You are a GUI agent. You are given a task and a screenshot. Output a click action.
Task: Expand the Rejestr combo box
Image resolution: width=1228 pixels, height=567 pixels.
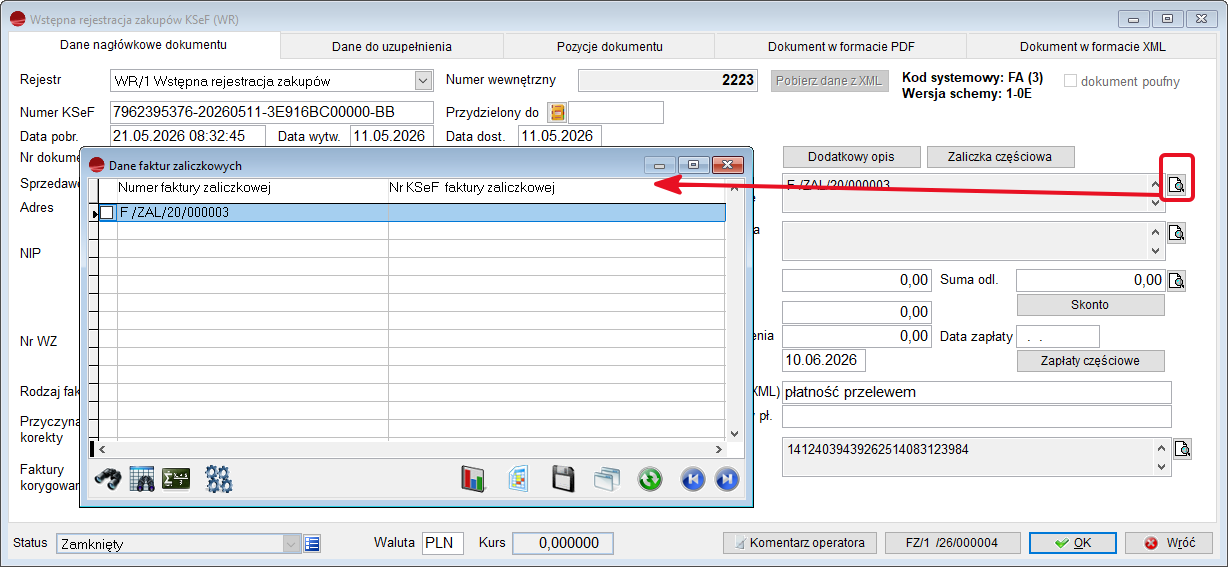pyautogui.click(x=422, y=81)
